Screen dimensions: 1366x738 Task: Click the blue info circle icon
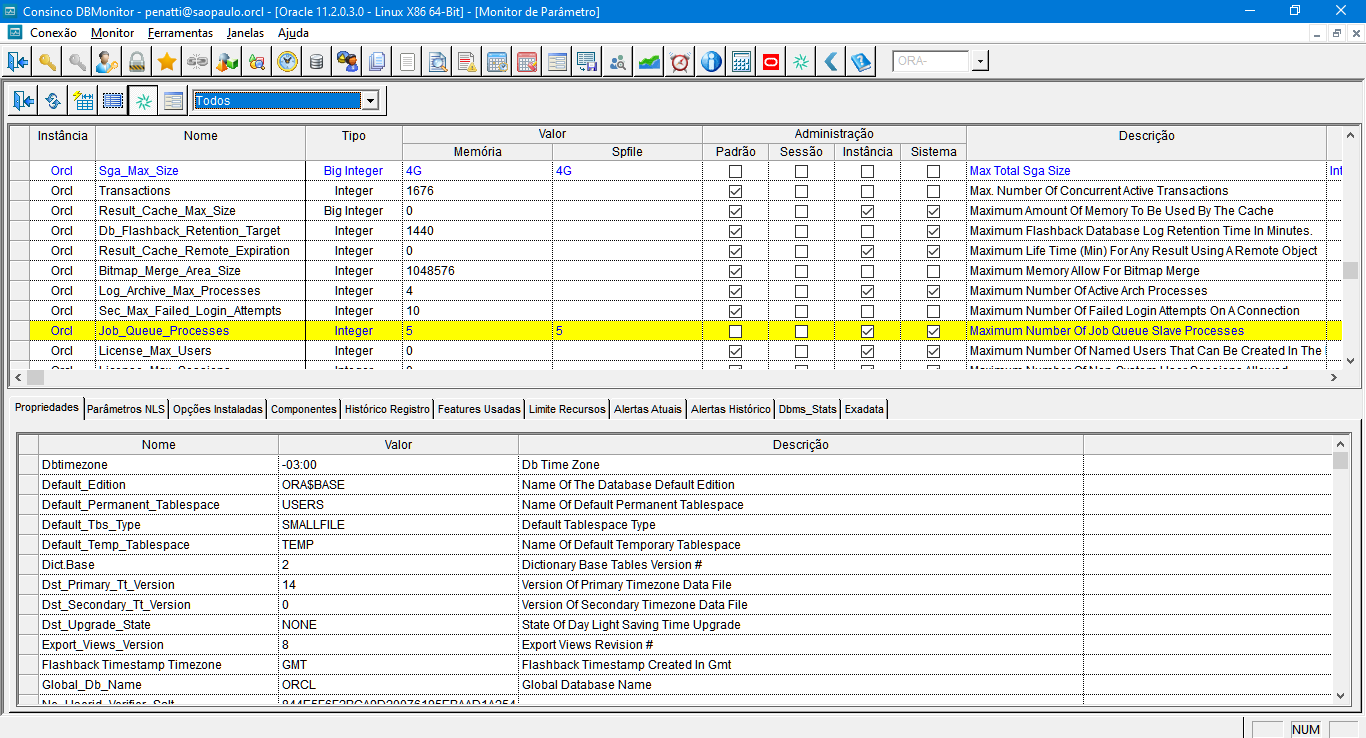pos(711,62)
